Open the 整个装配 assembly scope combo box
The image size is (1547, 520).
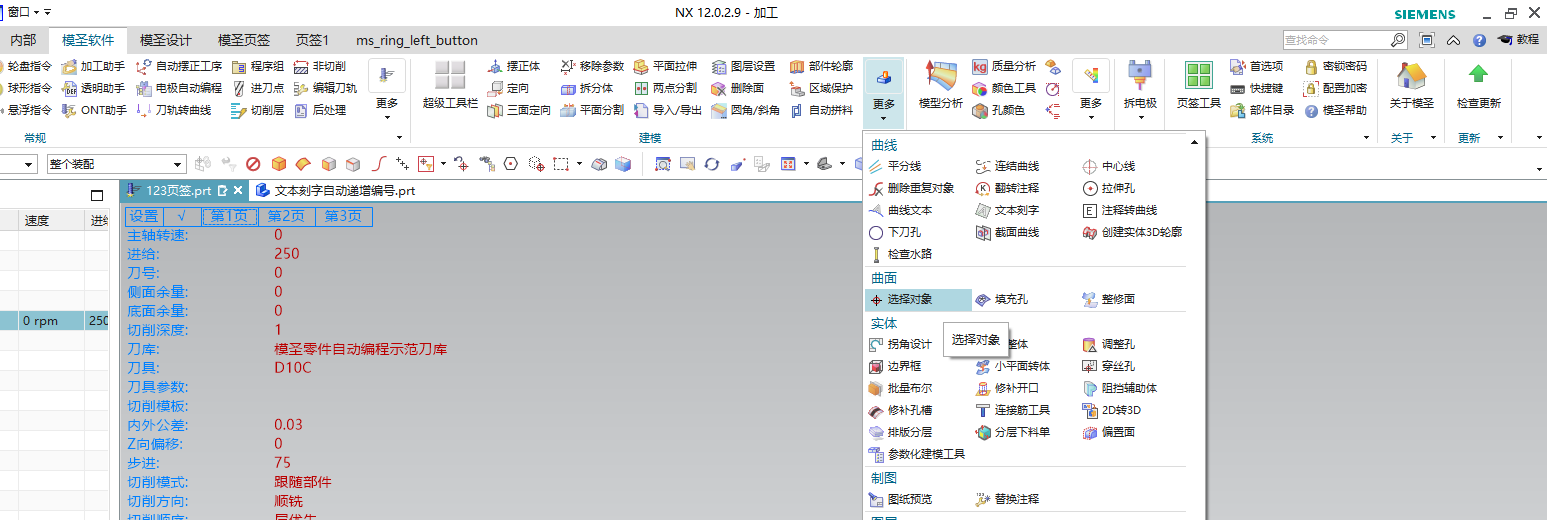coord(116,164)
